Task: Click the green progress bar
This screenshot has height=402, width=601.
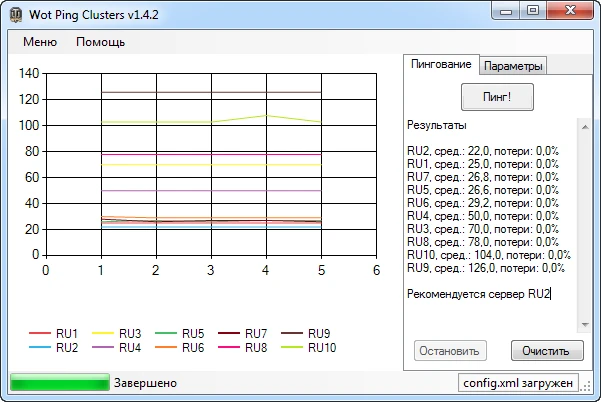Action: [59, 382]
